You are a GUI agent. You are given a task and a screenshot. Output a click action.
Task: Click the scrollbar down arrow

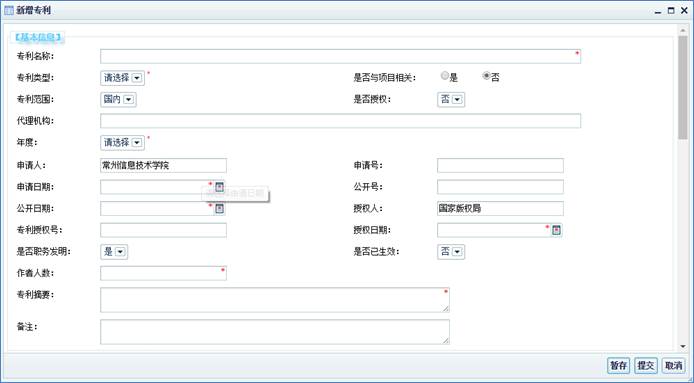pyautogui.click(x=683, y=346)
